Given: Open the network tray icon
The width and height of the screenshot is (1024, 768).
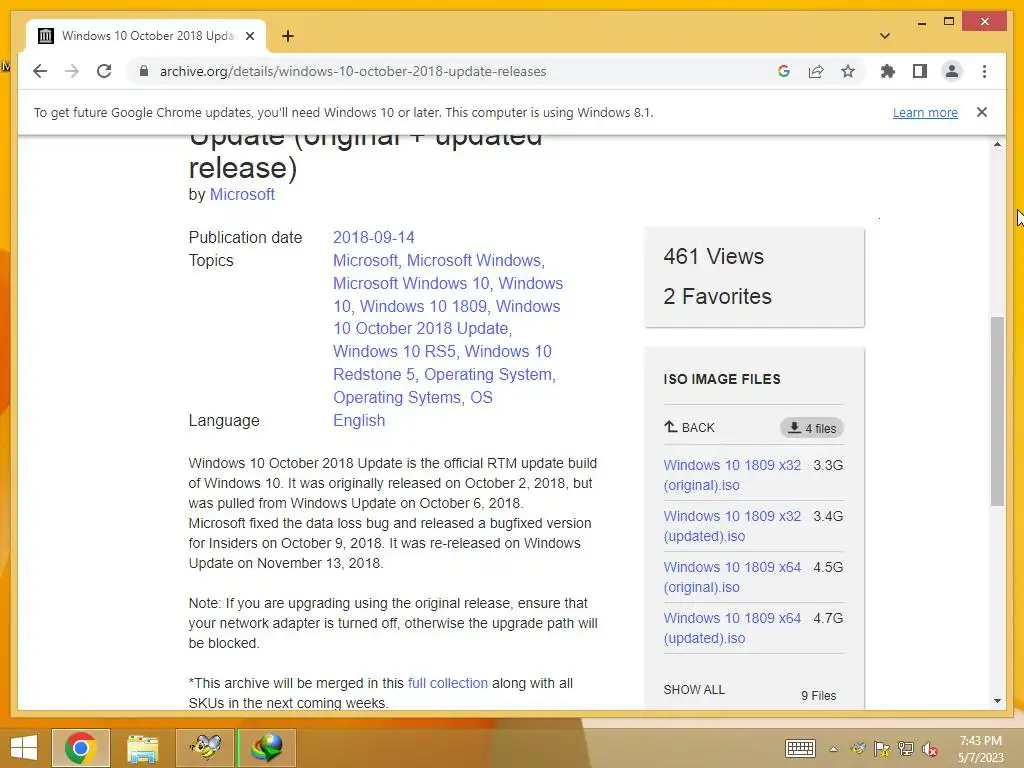Looking at the screenshot, I should pos(906,749).
